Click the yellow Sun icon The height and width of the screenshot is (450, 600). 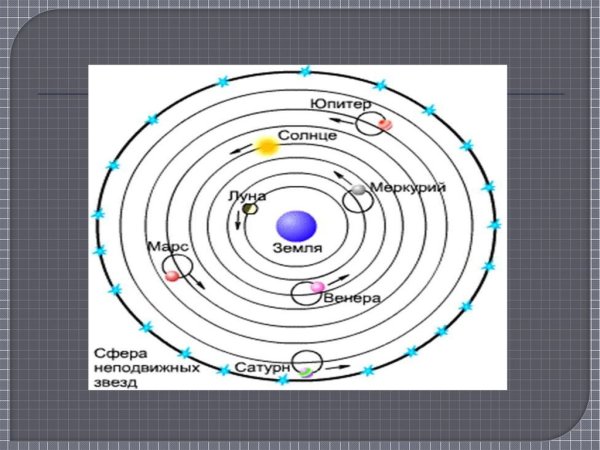(x=266, y=146)
